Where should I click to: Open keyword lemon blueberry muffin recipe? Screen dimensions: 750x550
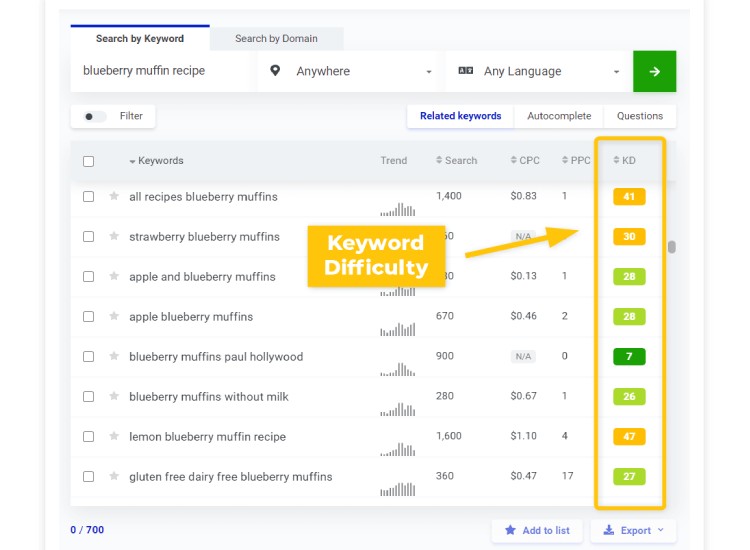pyautogui.click(x=207, y=437)
